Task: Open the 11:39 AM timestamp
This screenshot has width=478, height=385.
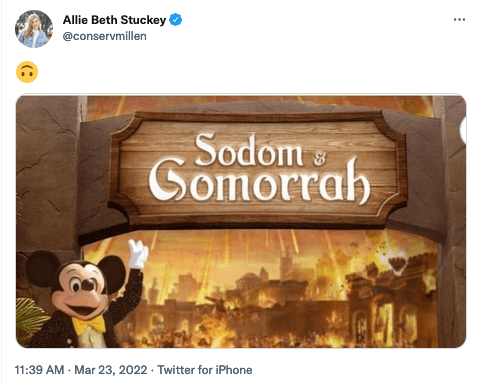Action: (x=39, y=370)
